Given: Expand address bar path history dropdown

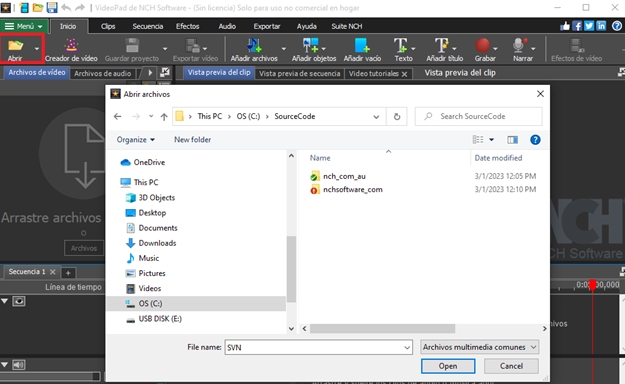Looking at the screenshot, I should [376, 117].
